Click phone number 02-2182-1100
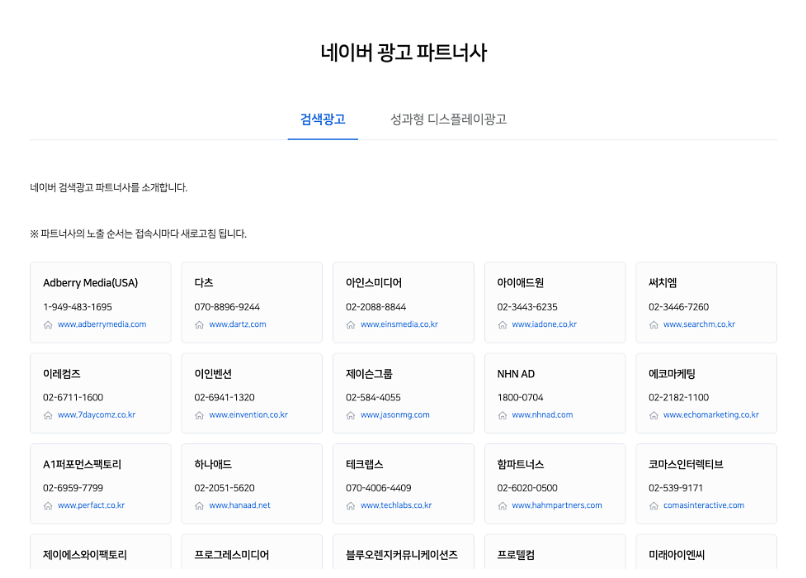Screen dimensions: 806x578 tap(679, 398)
